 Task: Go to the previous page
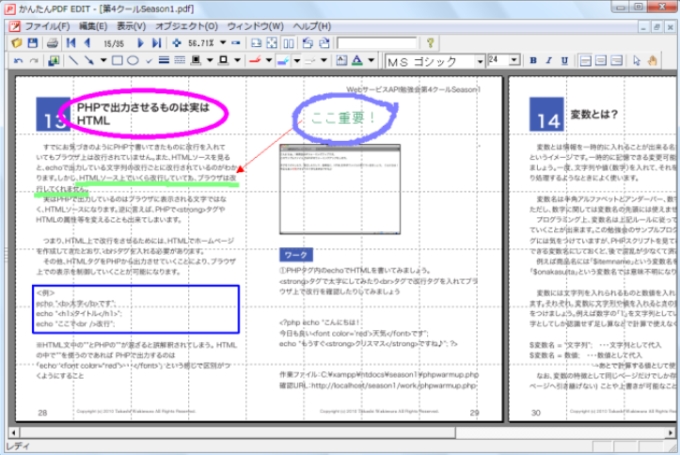[x=87, y=43]
